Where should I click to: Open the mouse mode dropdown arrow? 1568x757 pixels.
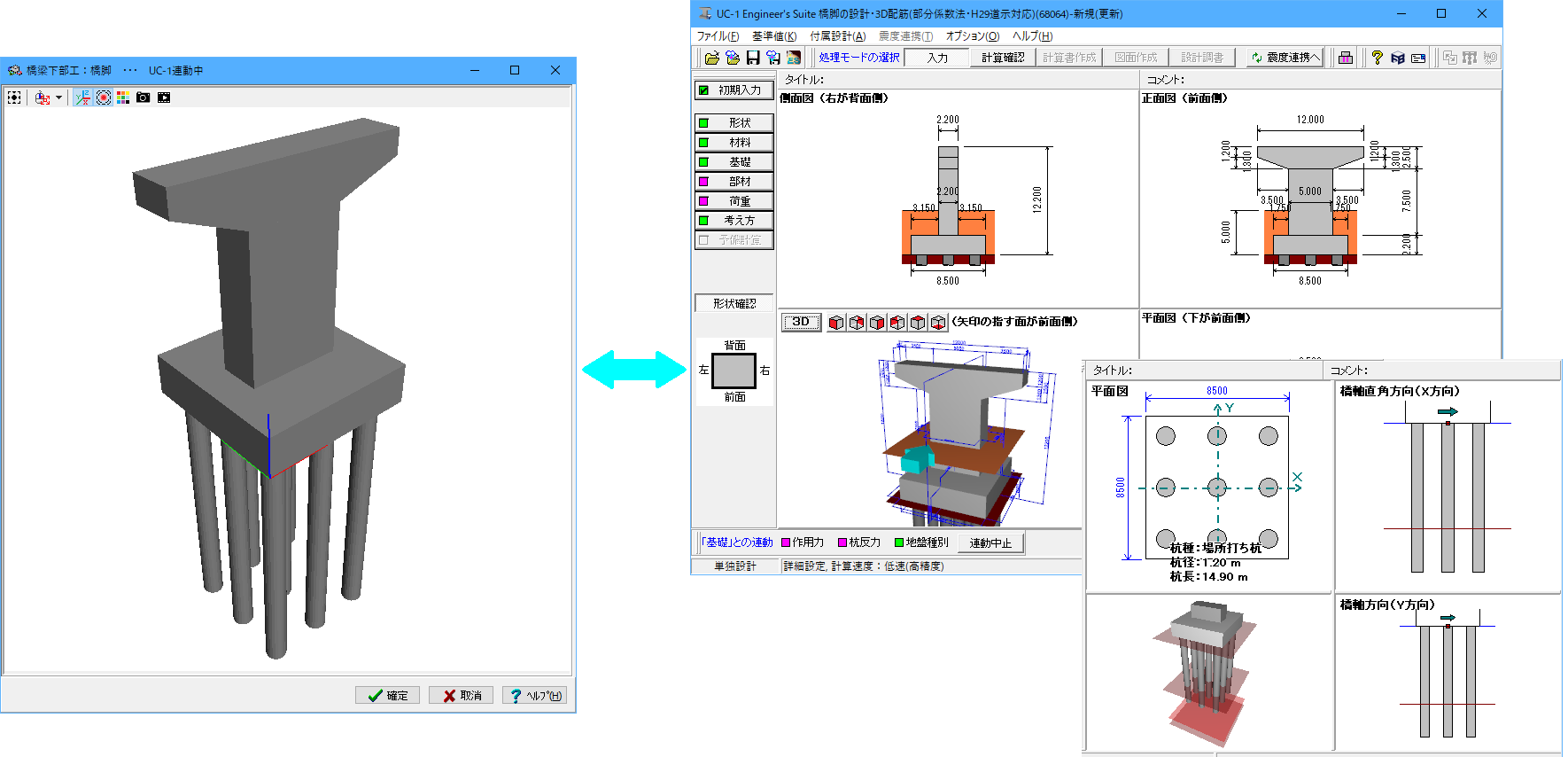(x=58, y=98)
